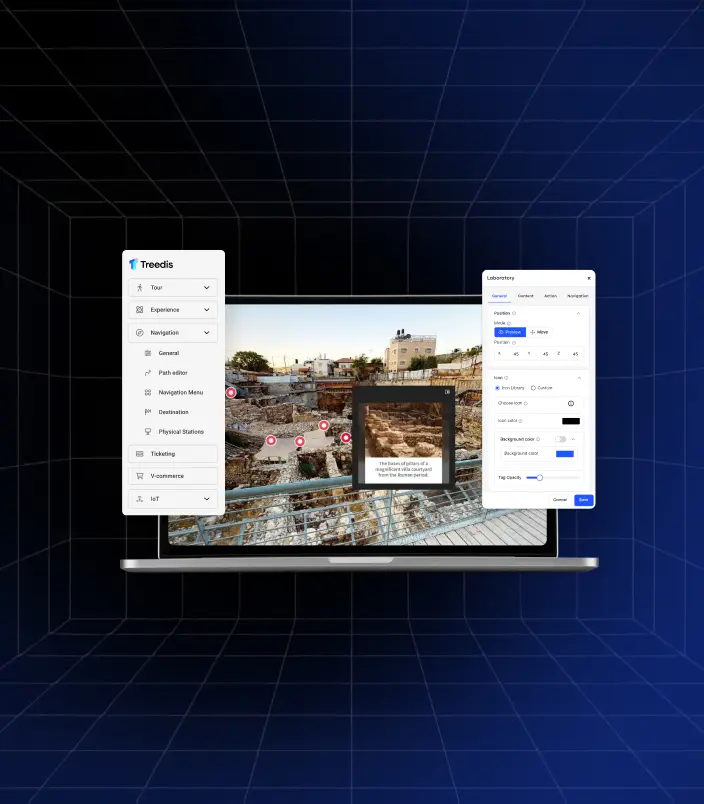Click the X position value field
This screenshot has width=704, height=804.
[516, 354]
